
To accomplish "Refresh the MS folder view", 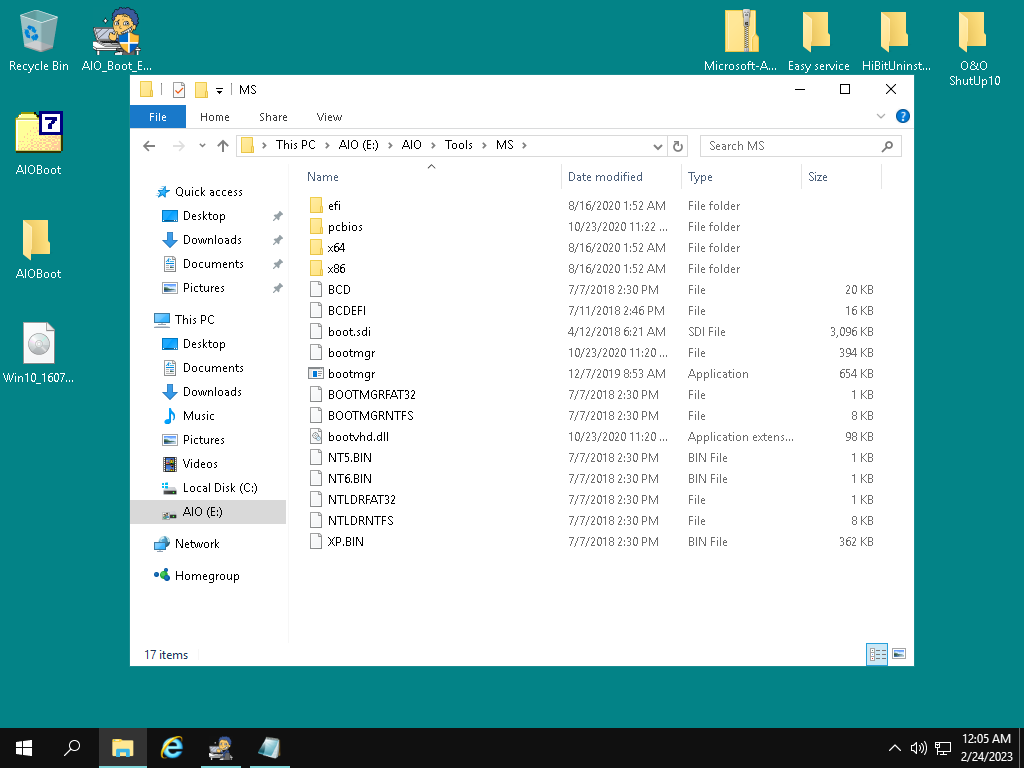I will (x=678, y=146).
